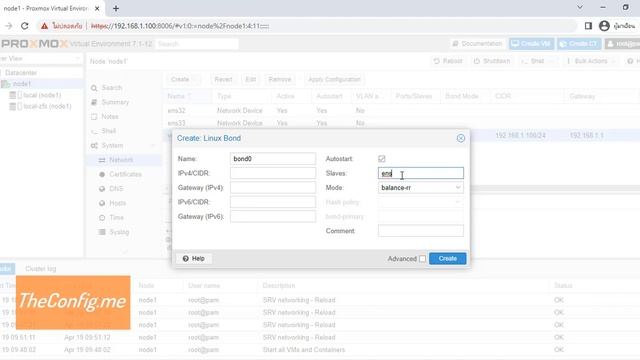Image resolution: width=640 pixels, height=360 pixels.
Task: Open browser side panel icon
Action: tap(588, 26)
